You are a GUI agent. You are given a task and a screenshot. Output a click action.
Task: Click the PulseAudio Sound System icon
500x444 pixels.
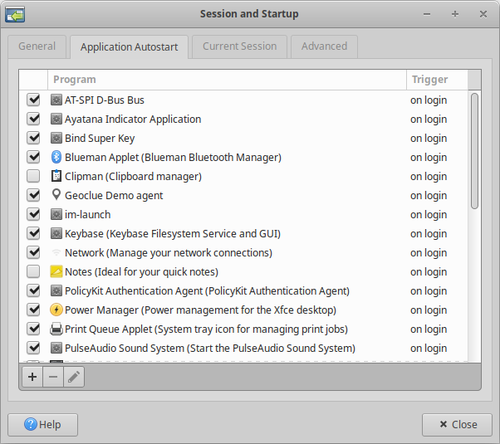tap(56, 348)
